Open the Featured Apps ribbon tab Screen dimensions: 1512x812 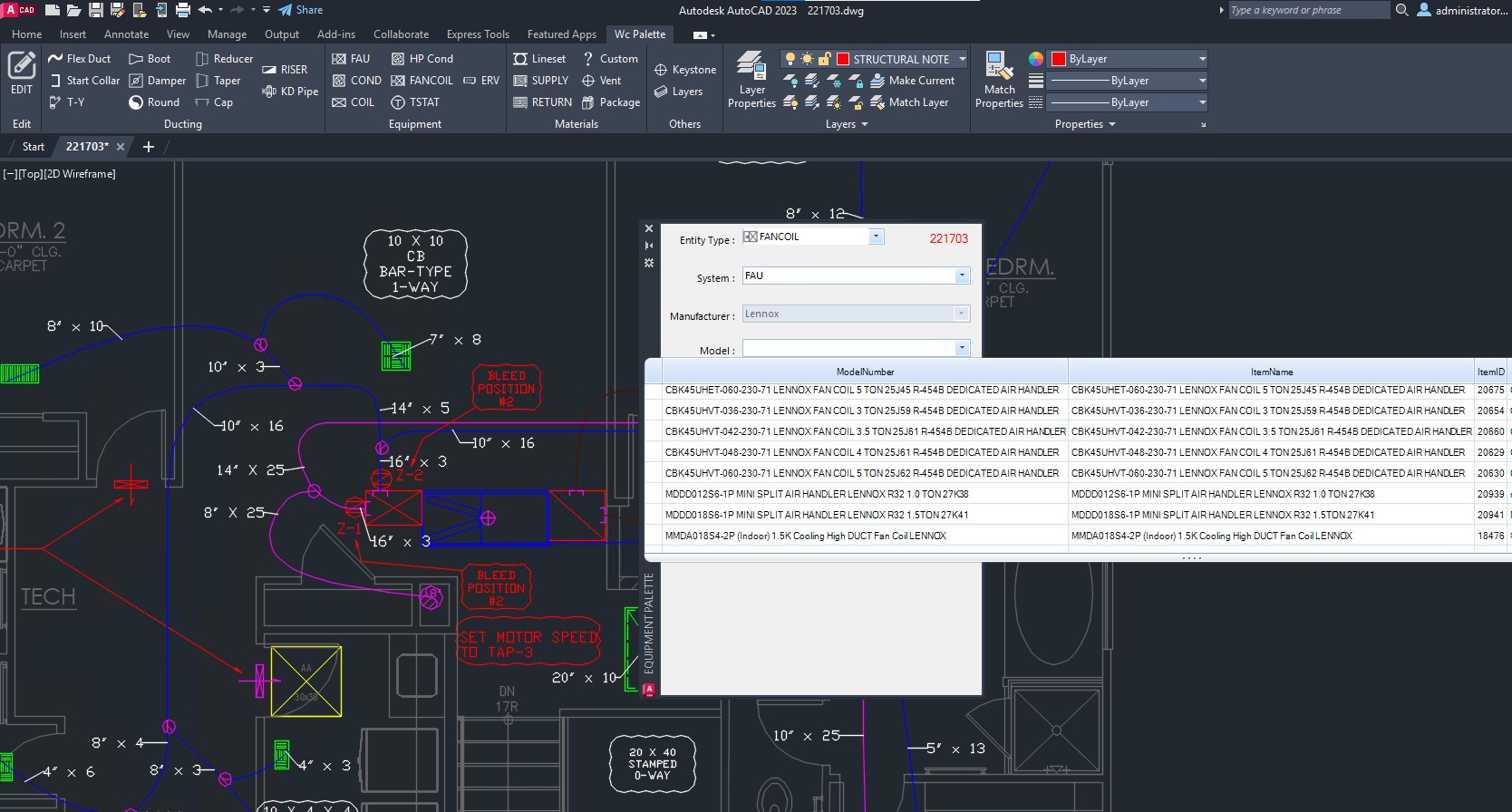point(562,34)
